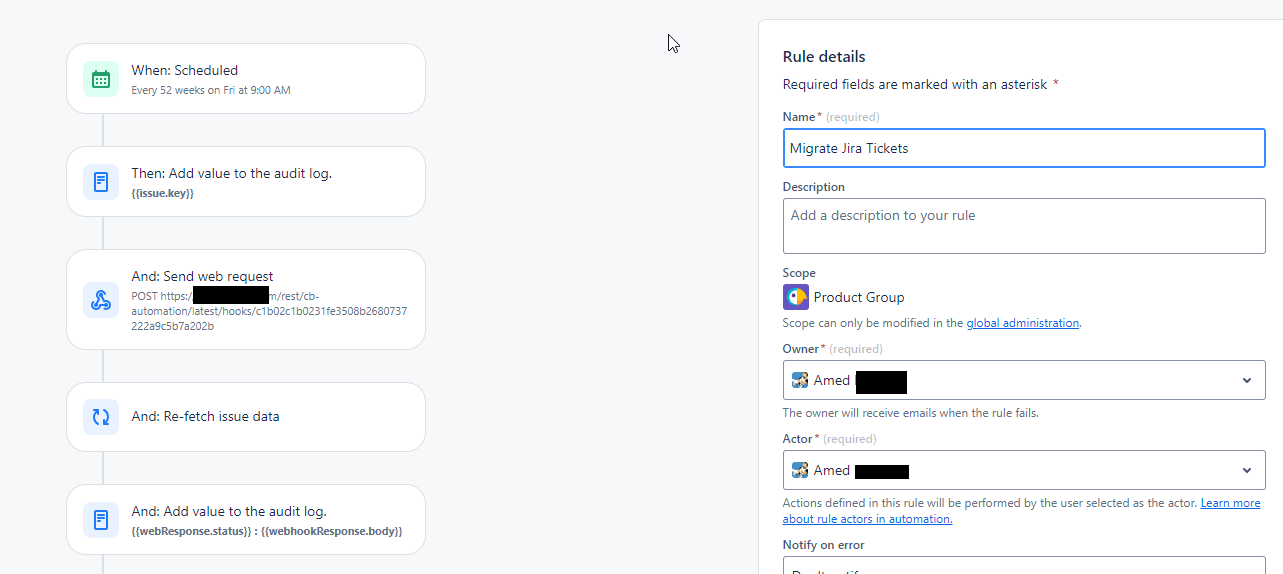Open the global administration link
The width and height of the screenshot is (1283, 574).
(x=1023, y=323)
